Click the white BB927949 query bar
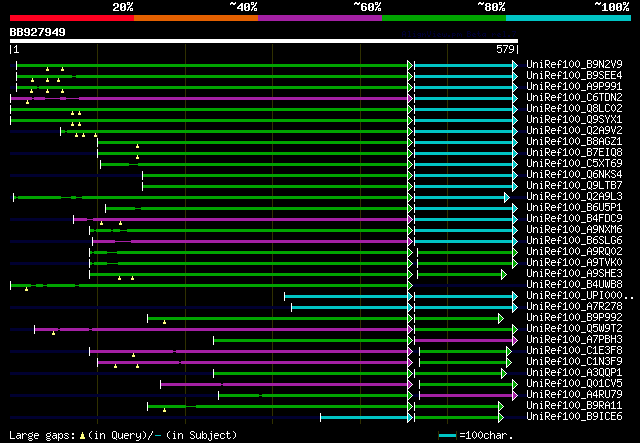The width and height of the screenshot is (640, 443). tap(264, 41)
